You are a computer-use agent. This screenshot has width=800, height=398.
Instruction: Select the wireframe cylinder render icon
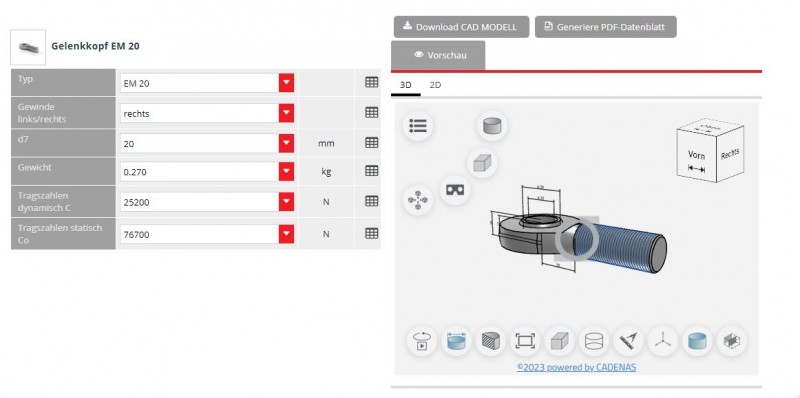coord(594,341)
